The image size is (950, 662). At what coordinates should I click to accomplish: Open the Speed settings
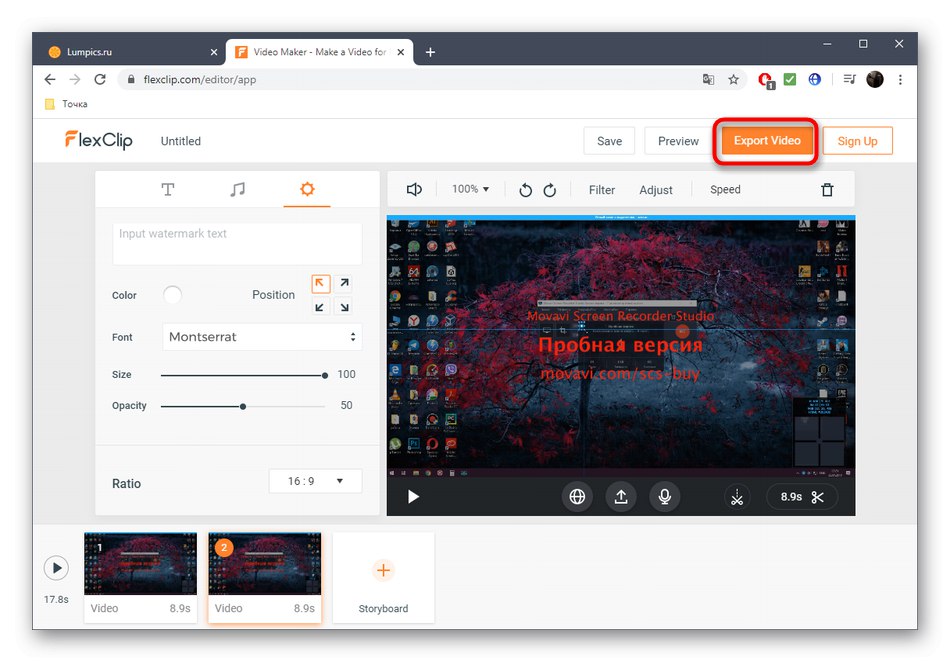click(725, 190)
